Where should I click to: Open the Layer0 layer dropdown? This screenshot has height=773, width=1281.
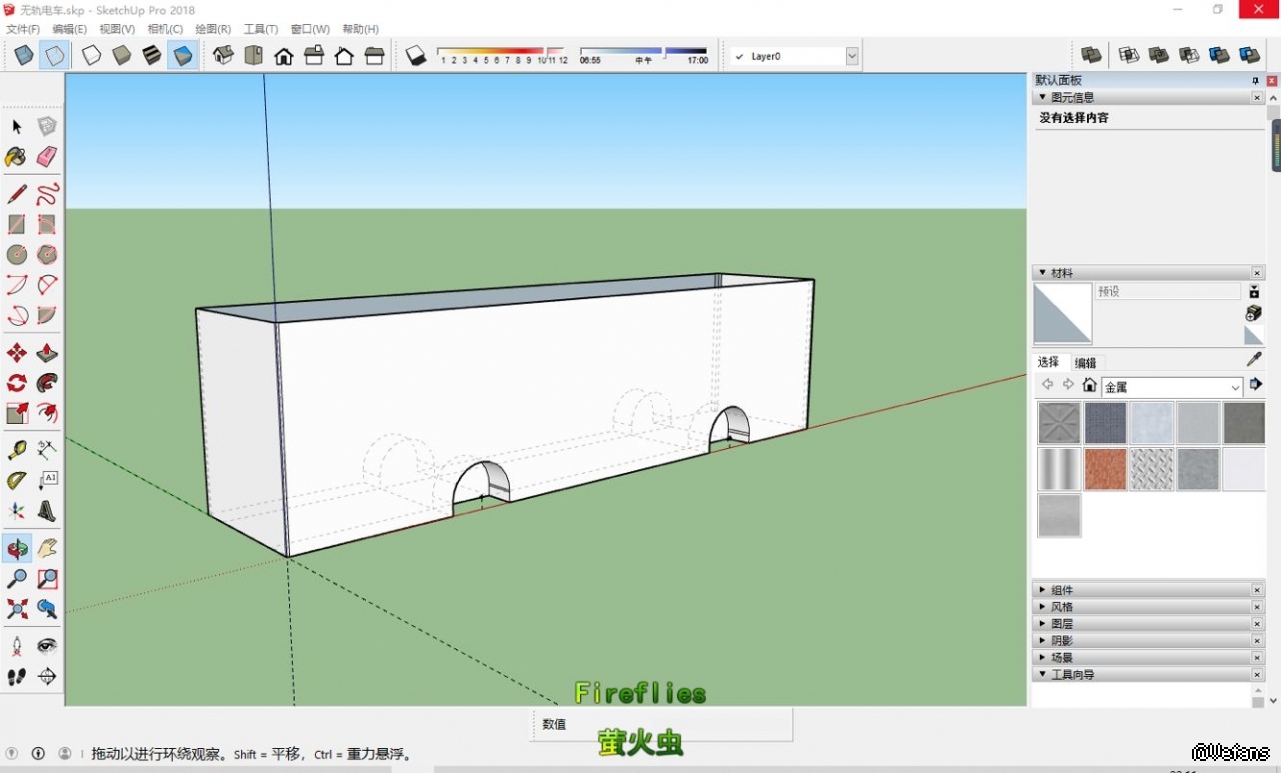coord(852,57)
